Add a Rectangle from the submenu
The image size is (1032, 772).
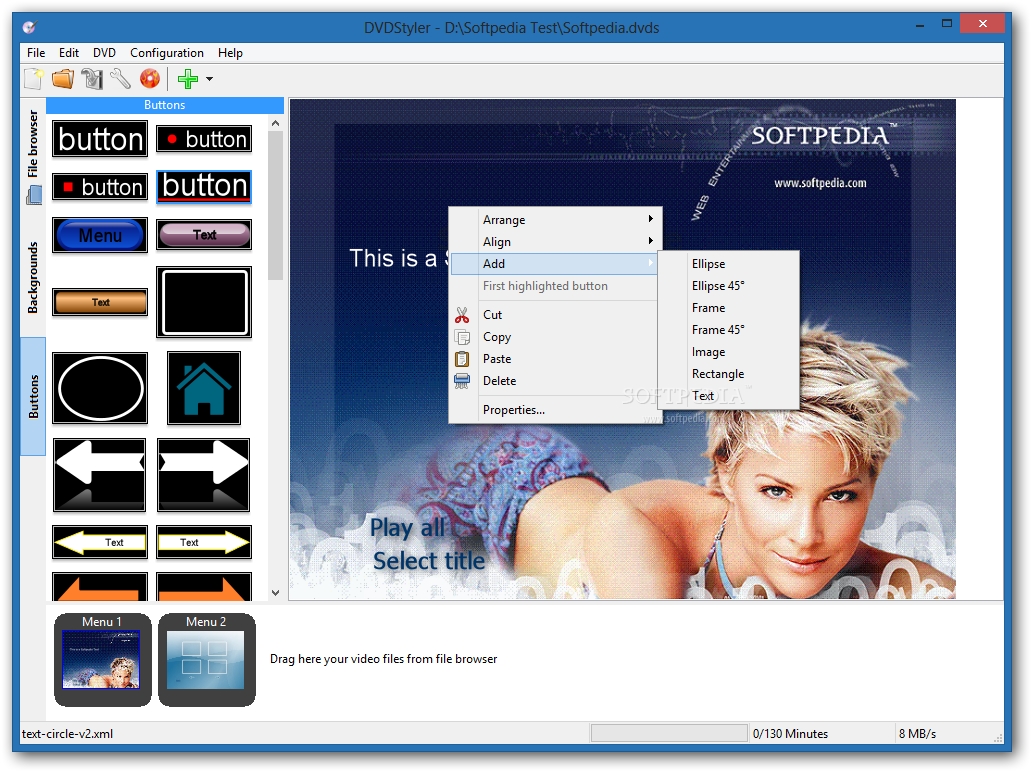point(729,374)
